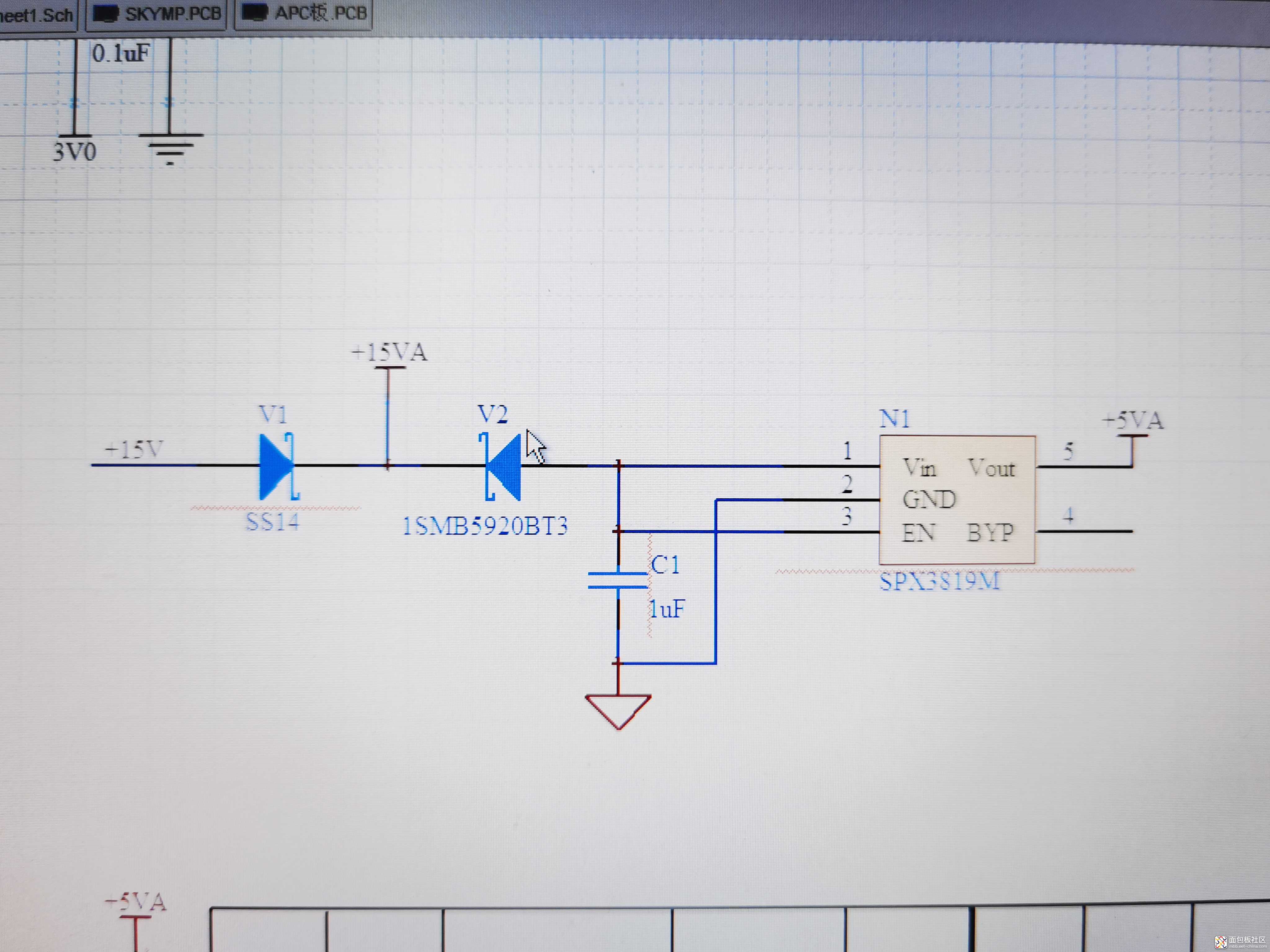
Task: Click the triangular ground symbol below C1
Action: tap(618, 712)
